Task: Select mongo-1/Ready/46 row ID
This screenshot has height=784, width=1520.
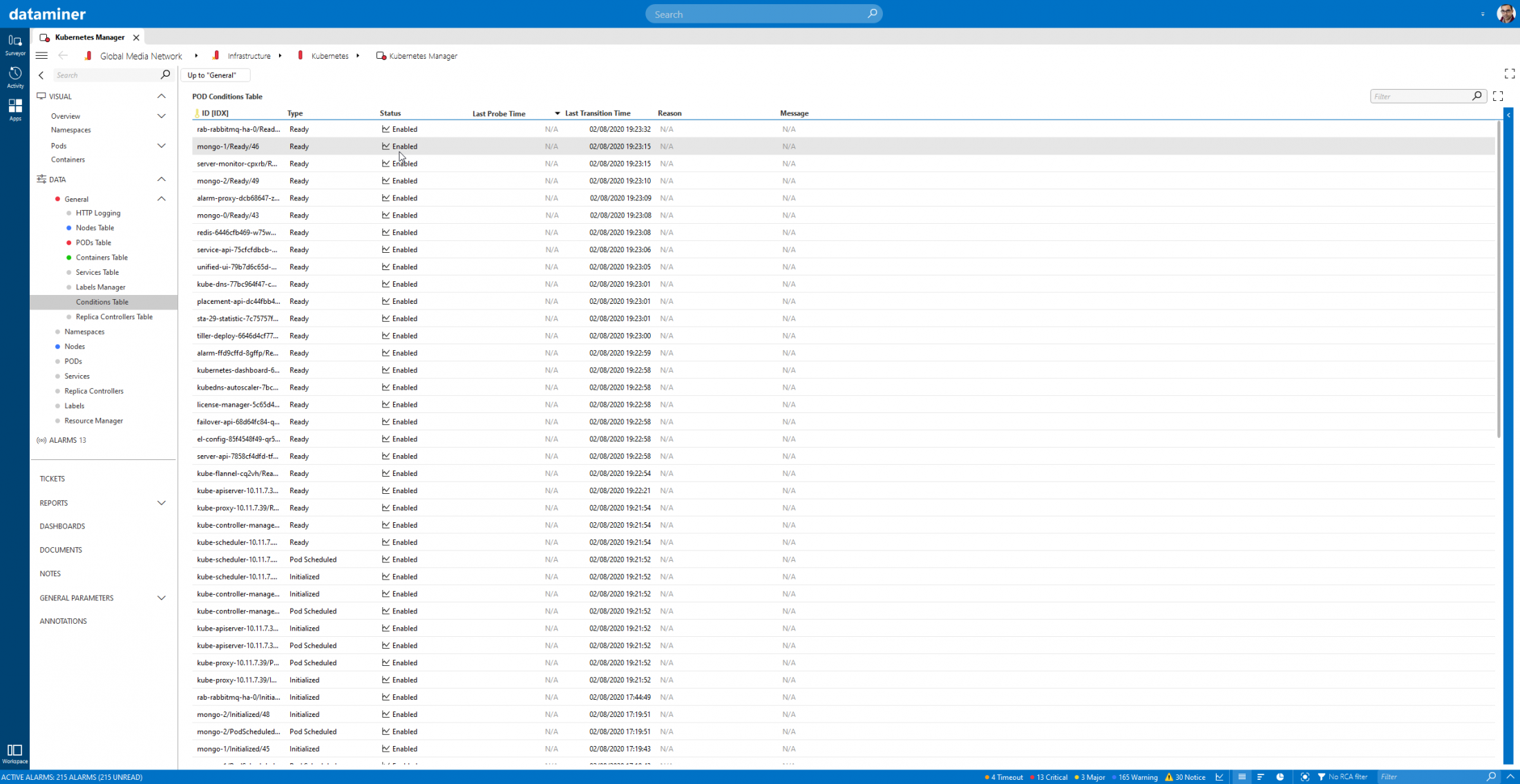Action: tap(228, 146)
